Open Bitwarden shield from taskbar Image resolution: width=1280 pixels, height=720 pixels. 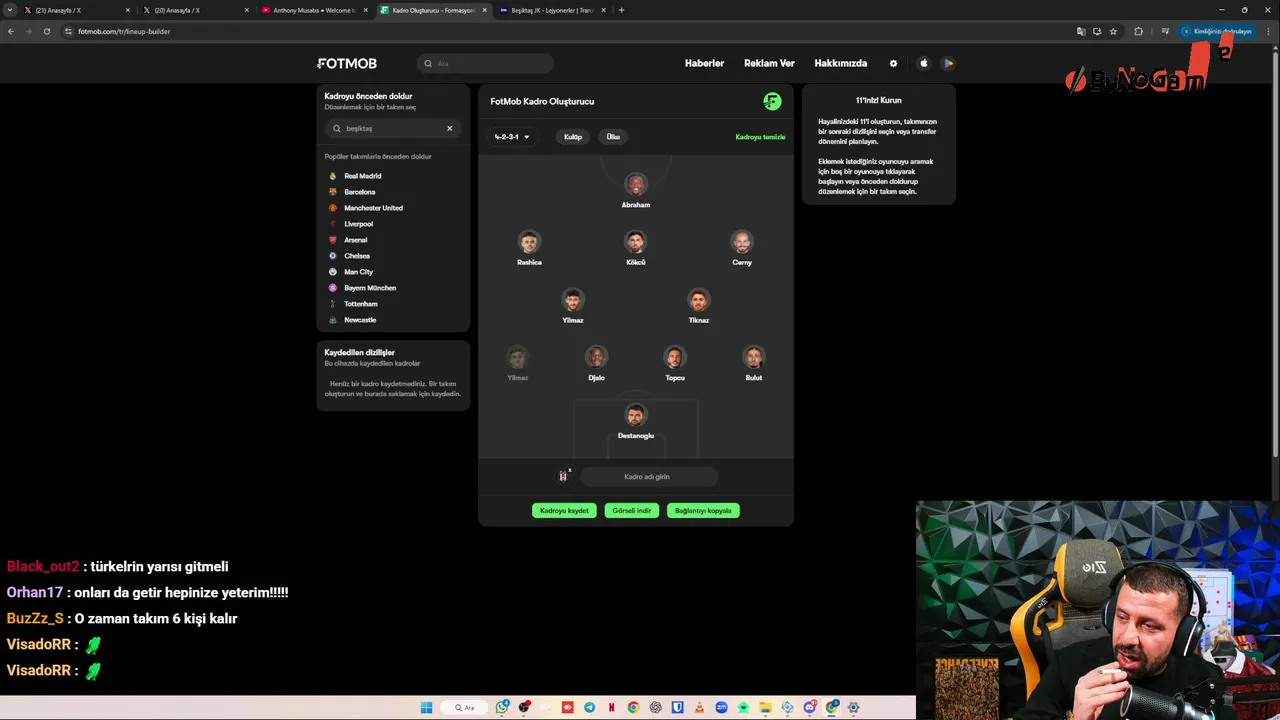point(677,708)
